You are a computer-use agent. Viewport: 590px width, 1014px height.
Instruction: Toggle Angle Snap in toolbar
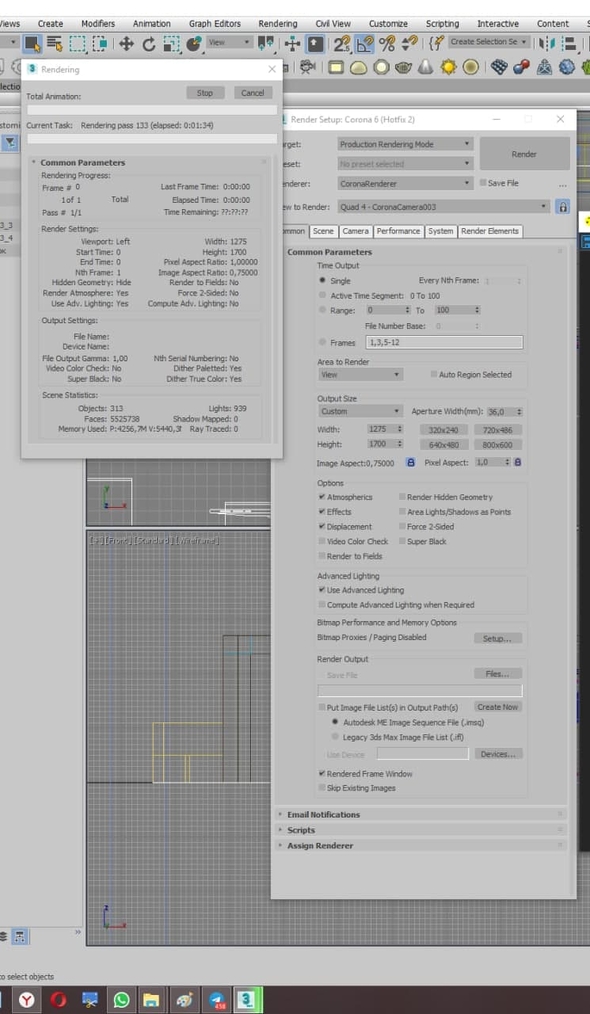tap(365, 44)
